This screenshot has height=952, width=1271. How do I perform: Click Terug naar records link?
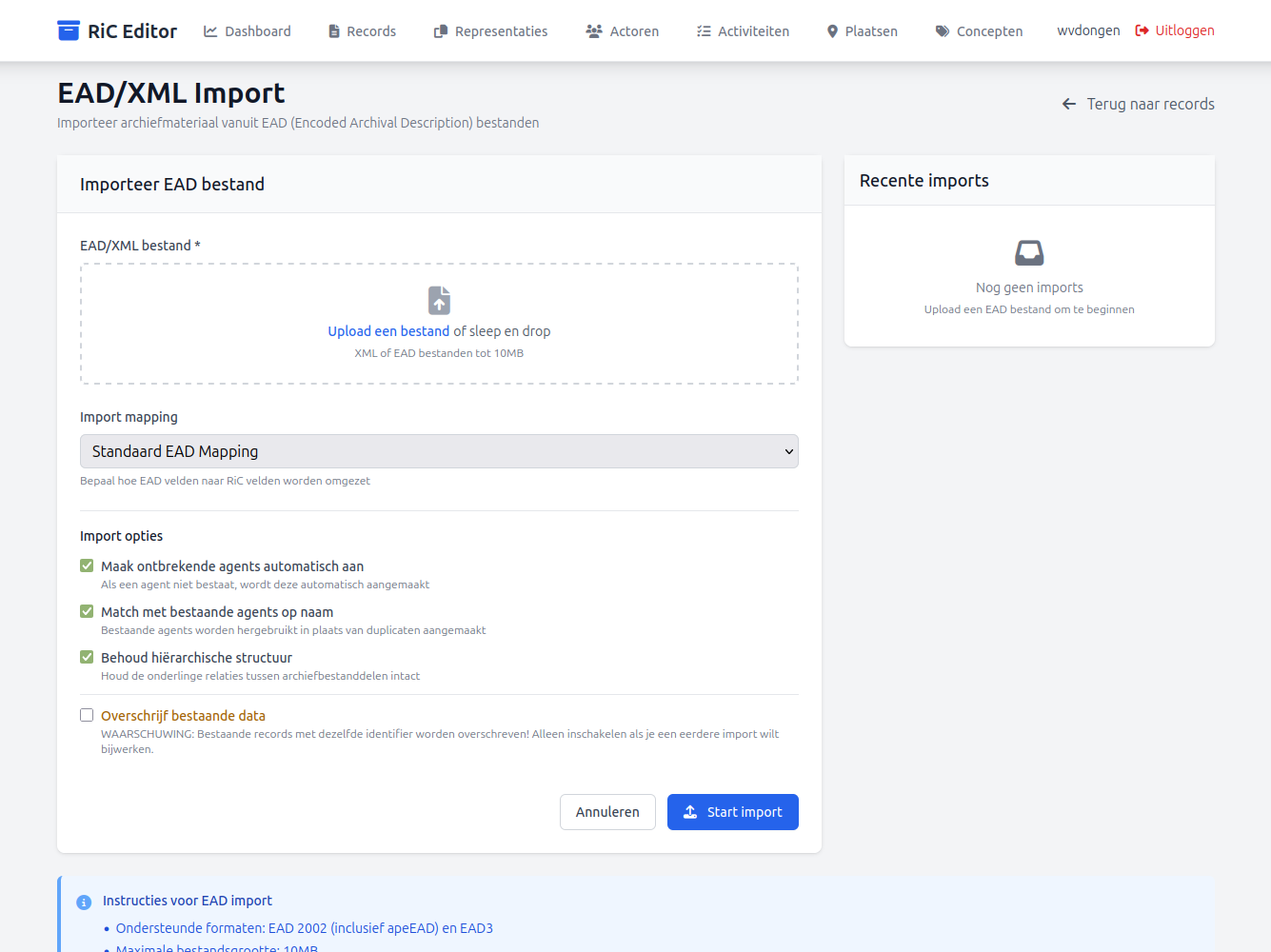pos(1138,104)
